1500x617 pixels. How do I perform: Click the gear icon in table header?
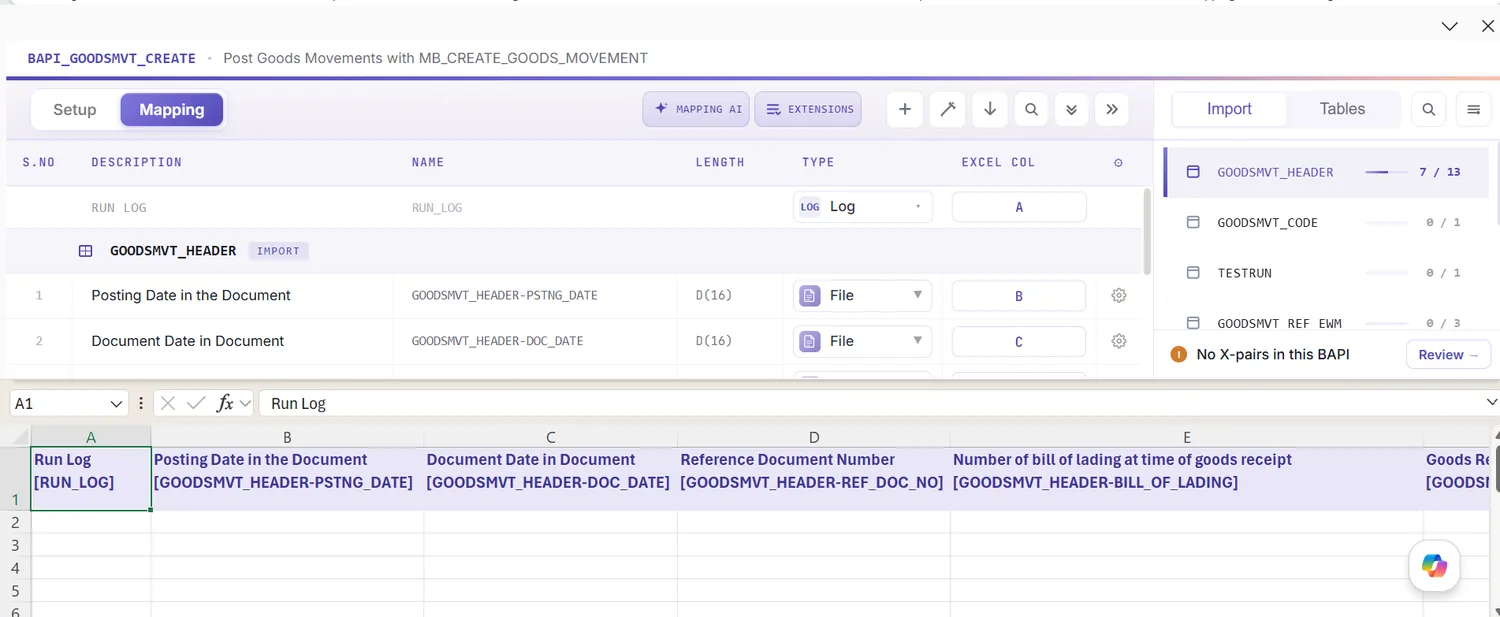tap(1118, 163)
